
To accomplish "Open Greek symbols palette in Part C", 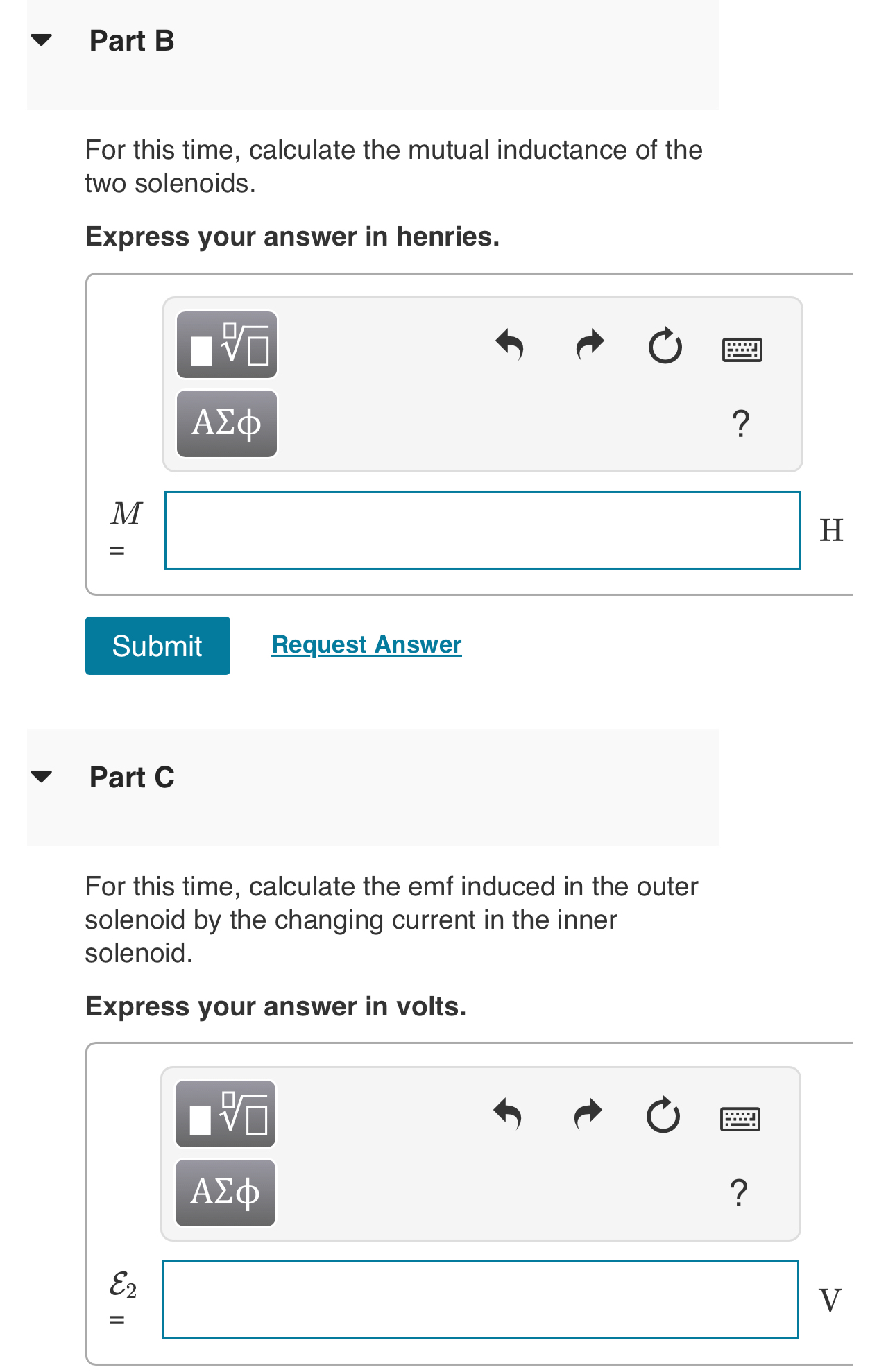I will pos(225,1192).
